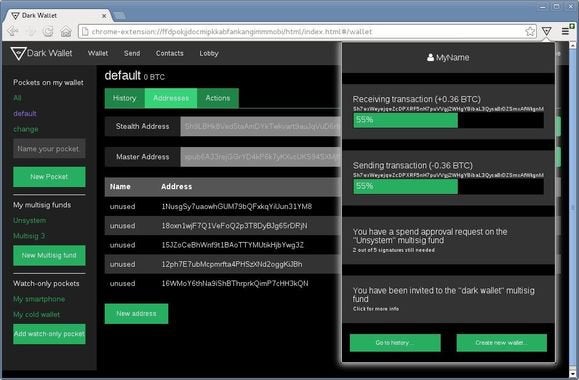The width and height of the screenshot is (579, 380).
Task: Switch to the Addresses tab
Action: [x=171, y=98]
